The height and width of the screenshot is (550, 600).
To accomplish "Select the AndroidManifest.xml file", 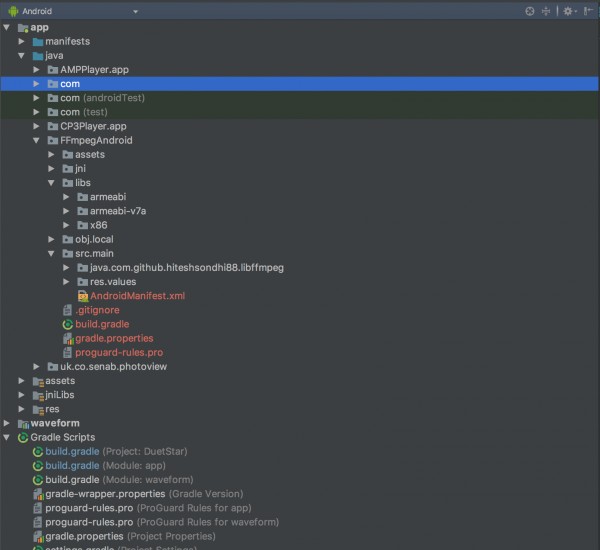I will pyautogui.click(x=137, y=296).
